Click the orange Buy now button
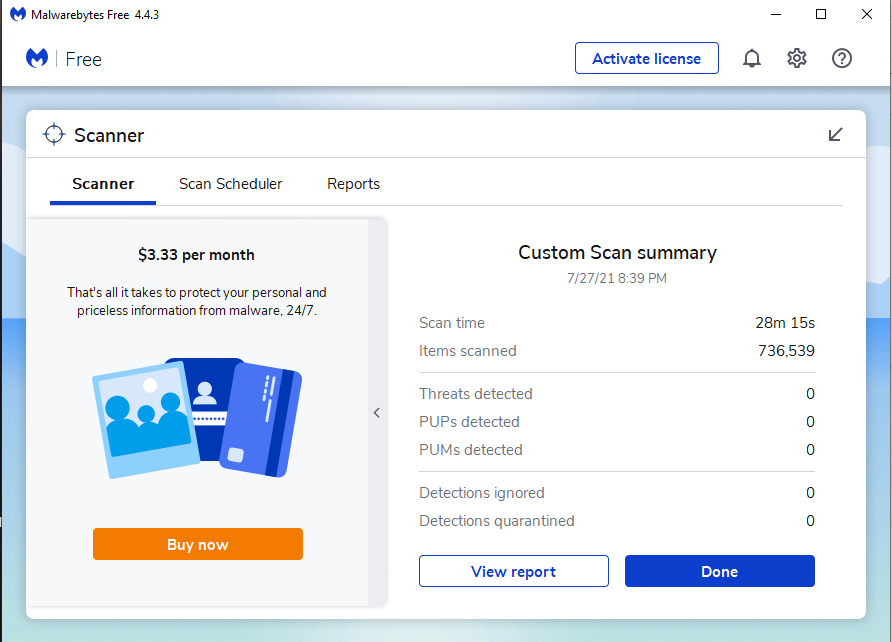Viewport: 892px width, 642px height. [198, 544]
